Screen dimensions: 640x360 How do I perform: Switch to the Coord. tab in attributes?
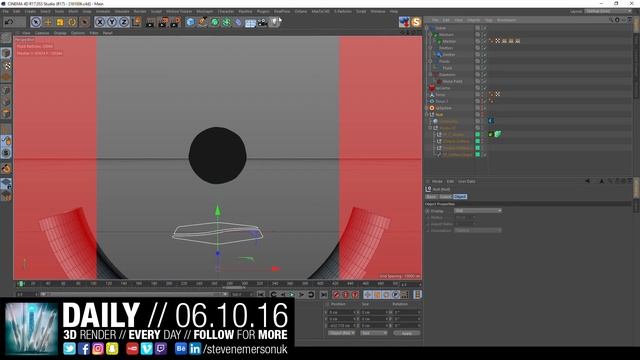click(x=445, y=197)
